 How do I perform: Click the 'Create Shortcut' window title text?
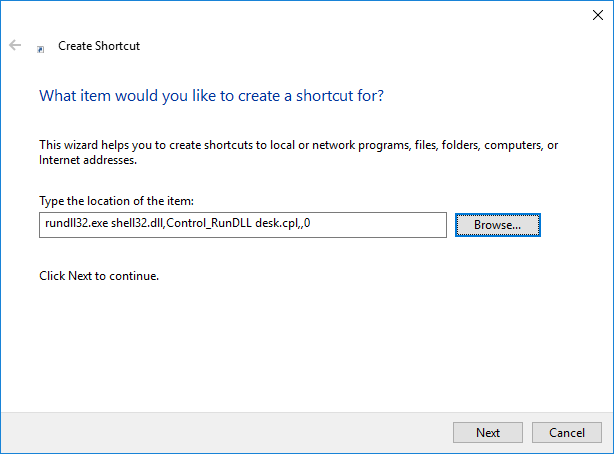(99, 46)
